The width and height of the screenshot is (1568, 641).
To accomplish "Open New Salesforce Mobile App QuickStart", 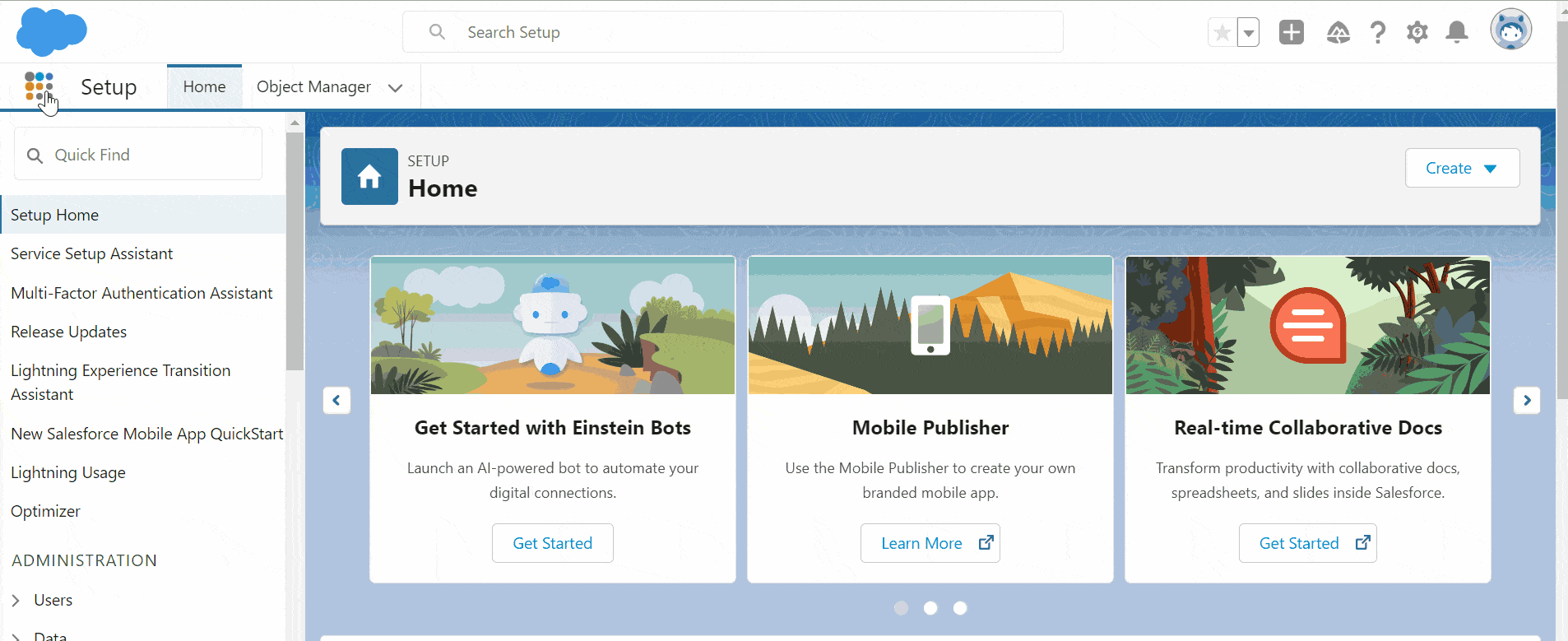I will point(146,434).
